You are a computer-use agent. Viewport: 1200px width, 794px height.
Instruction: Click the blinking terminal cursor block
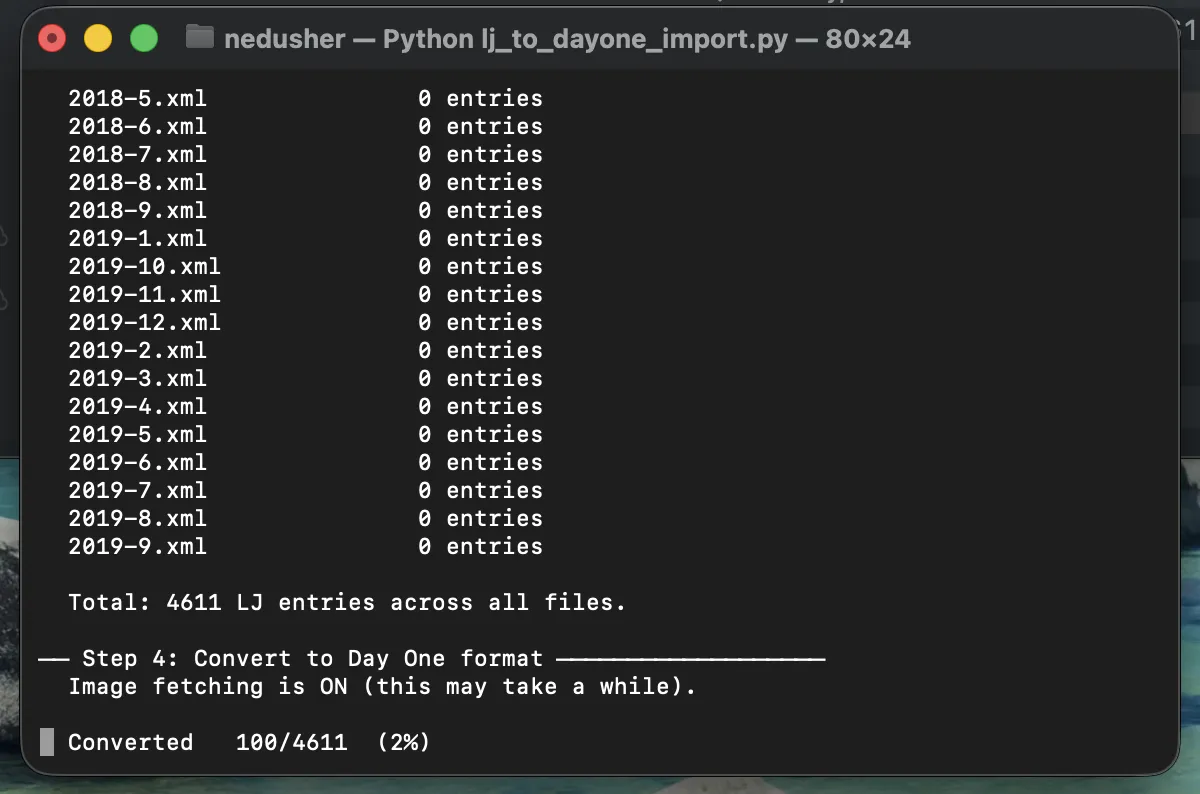45,741
